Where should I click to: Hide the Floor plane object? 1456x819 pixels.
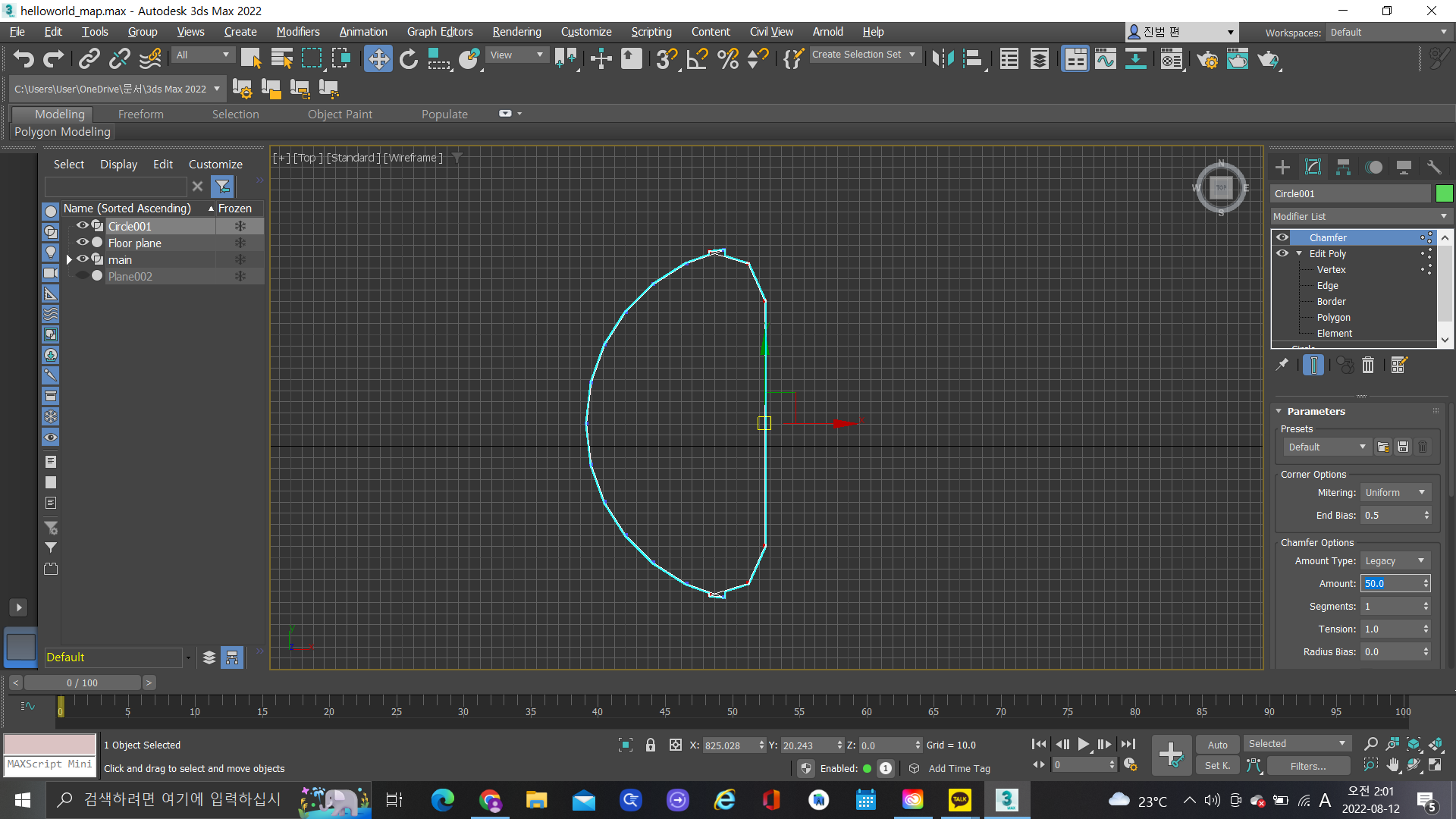(x=83, y=243)
